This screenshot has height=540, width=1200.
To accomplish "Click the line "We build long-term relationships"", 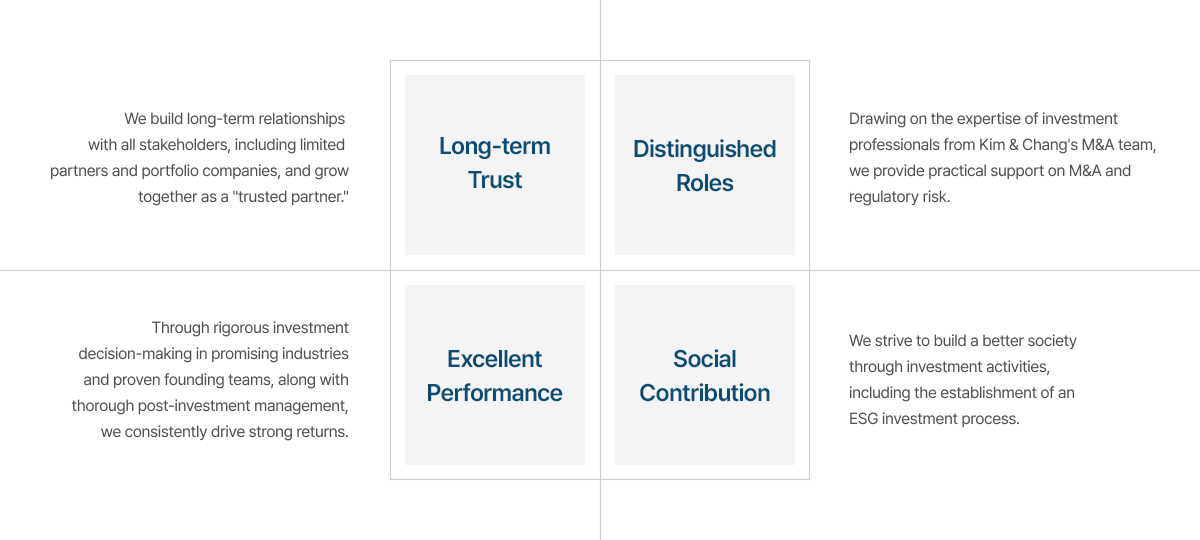I will (x=235, y=118).
